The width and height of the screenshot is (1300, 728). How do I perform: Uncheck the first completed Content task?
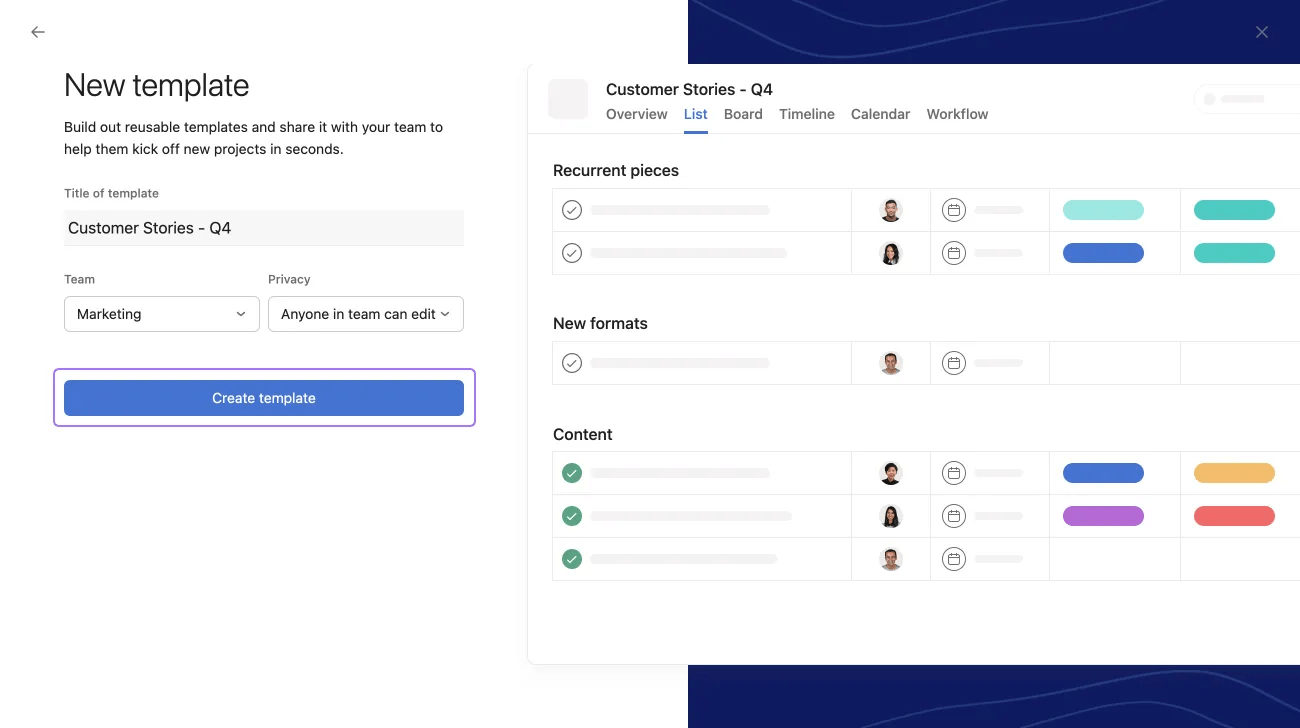572,473
